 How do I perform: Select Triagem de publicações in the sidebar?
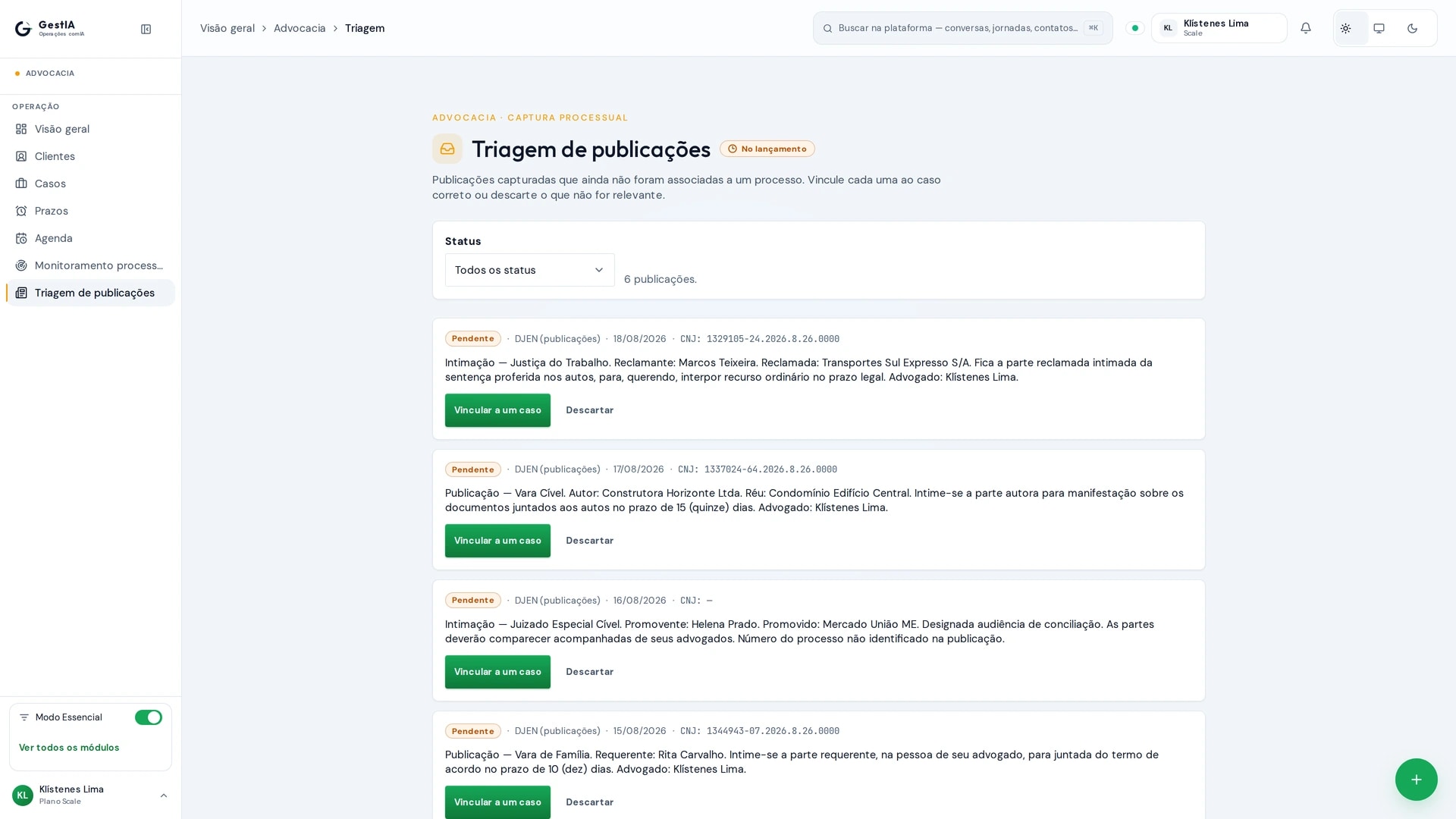[x=90, y=293]
